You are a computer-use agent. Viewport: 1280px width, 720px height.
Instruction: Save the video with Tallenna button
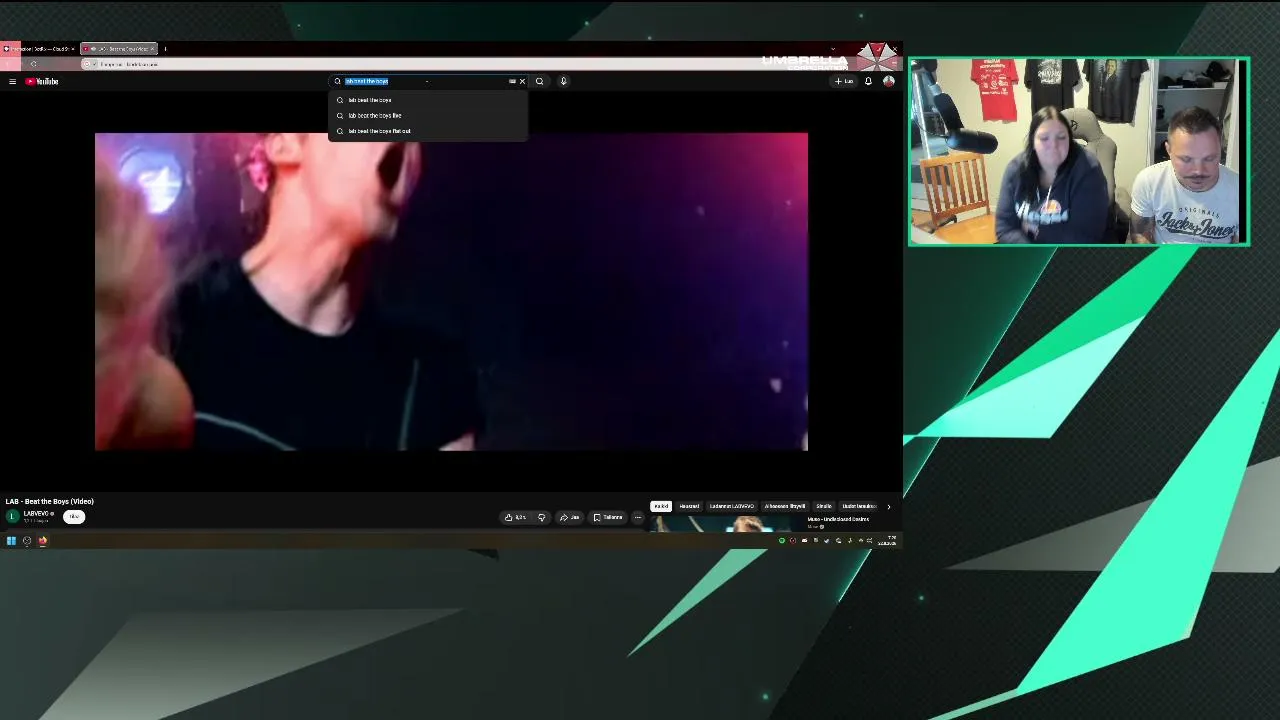[608, 517]
